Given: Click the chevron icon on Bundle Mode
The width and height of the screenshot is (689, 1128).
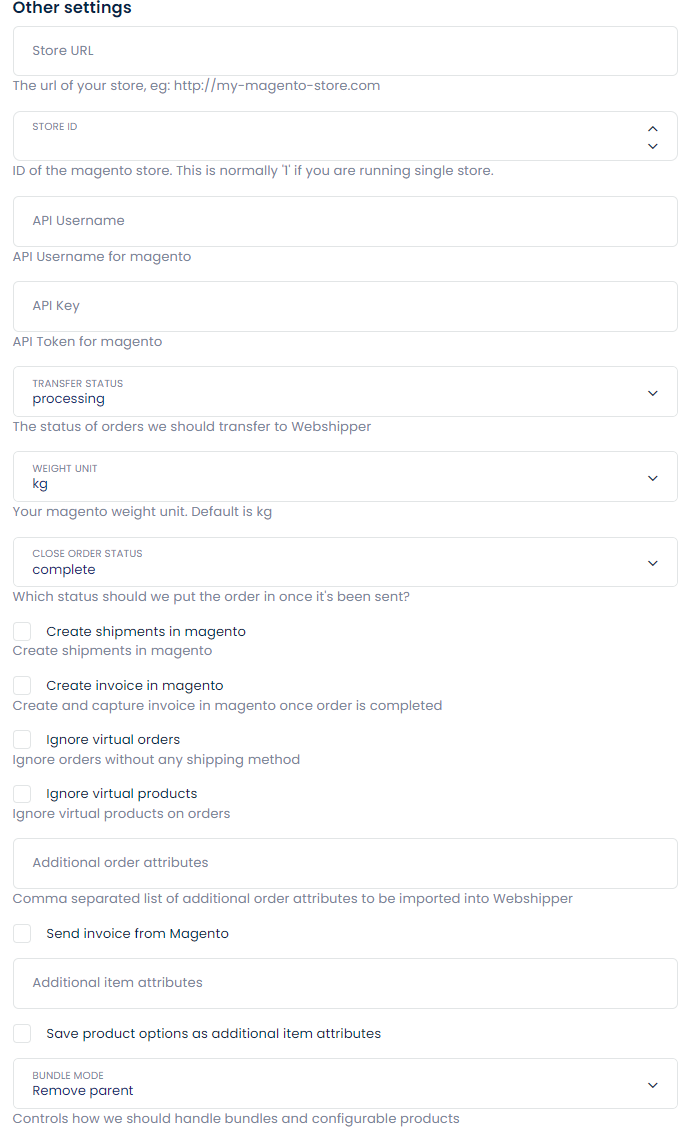Looking at the screenshot, I should click(653, 1085).
